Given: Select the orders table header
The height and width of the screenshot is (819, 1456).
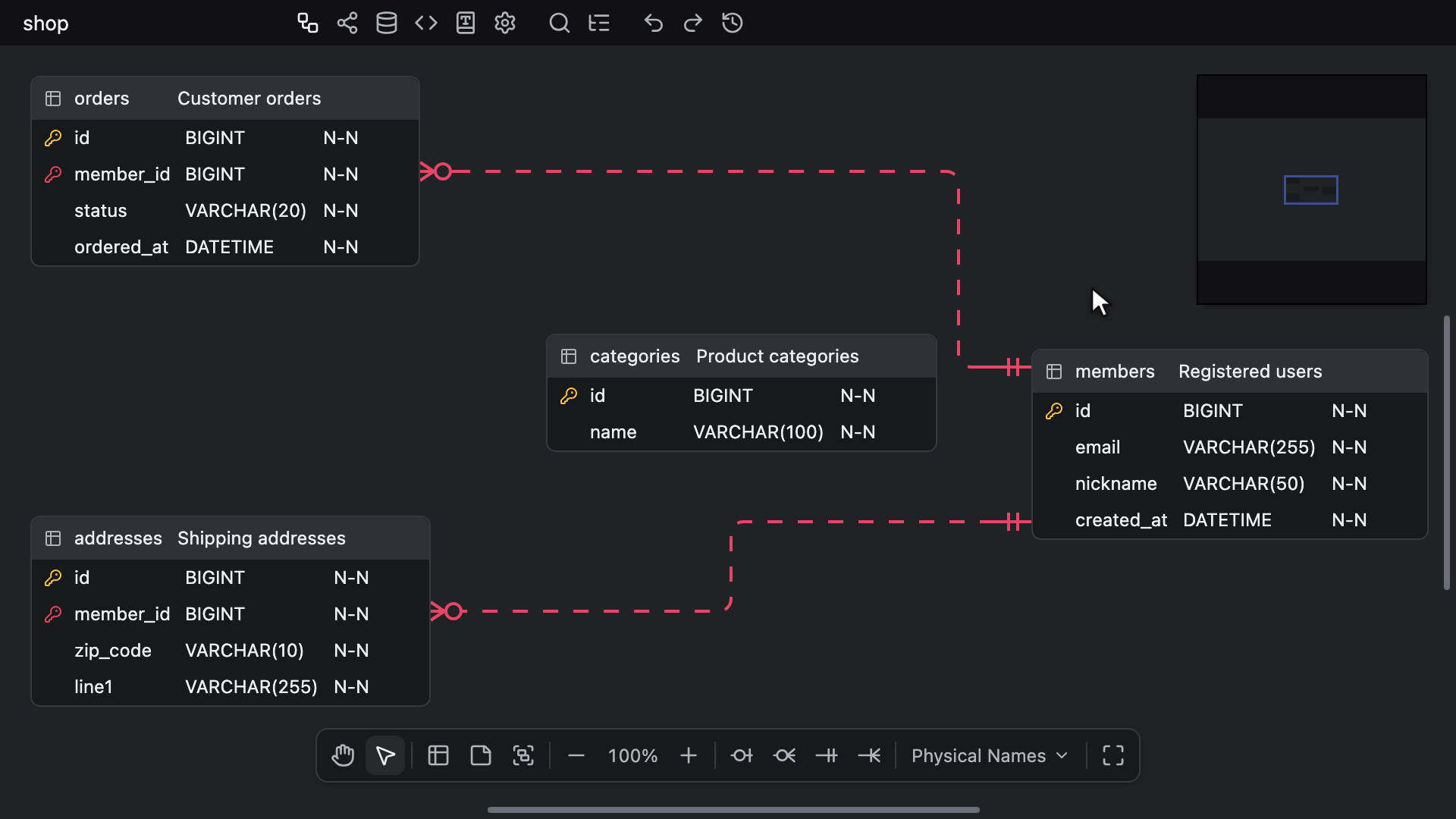Looking at the screenshot, I should pyautogui.click(x=225, y=99).
